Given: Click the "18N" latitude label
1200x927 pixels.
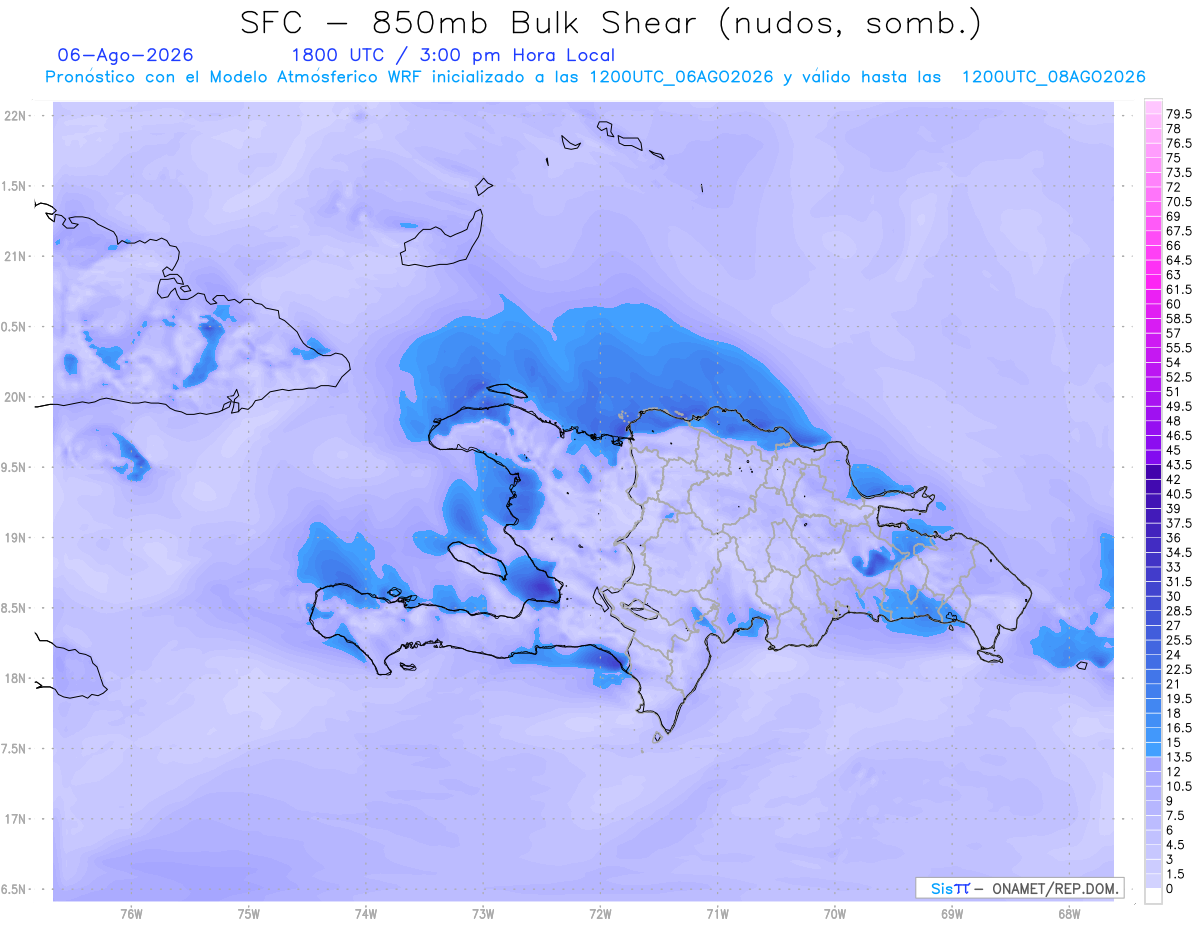Looking at the screenshot, I should pos(17,679).
